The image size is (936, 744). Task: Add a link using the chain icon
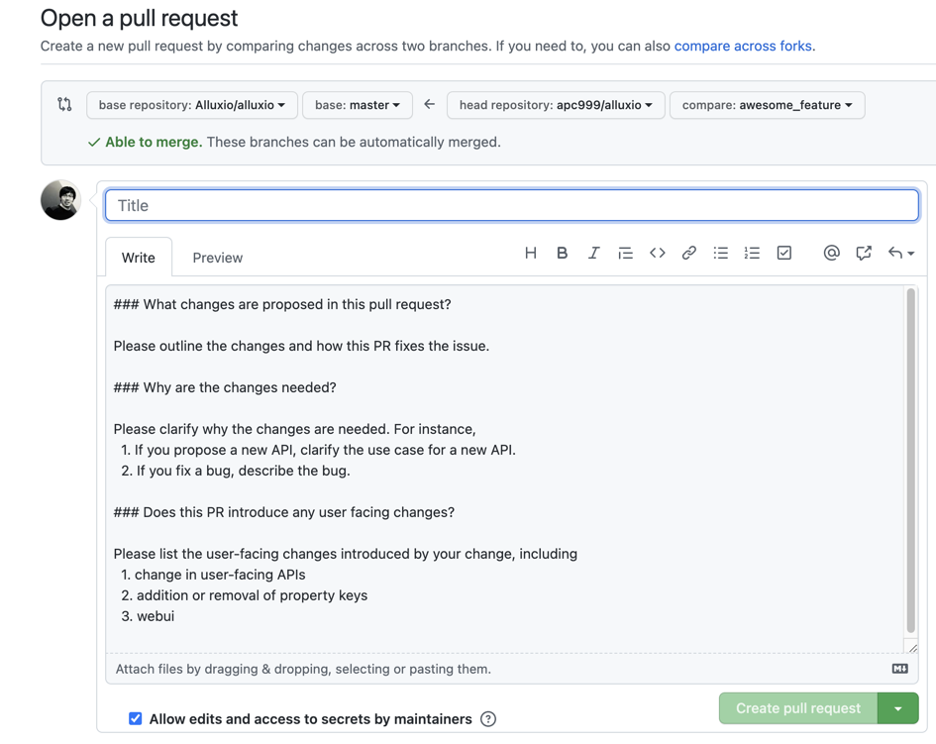[689, 253]
